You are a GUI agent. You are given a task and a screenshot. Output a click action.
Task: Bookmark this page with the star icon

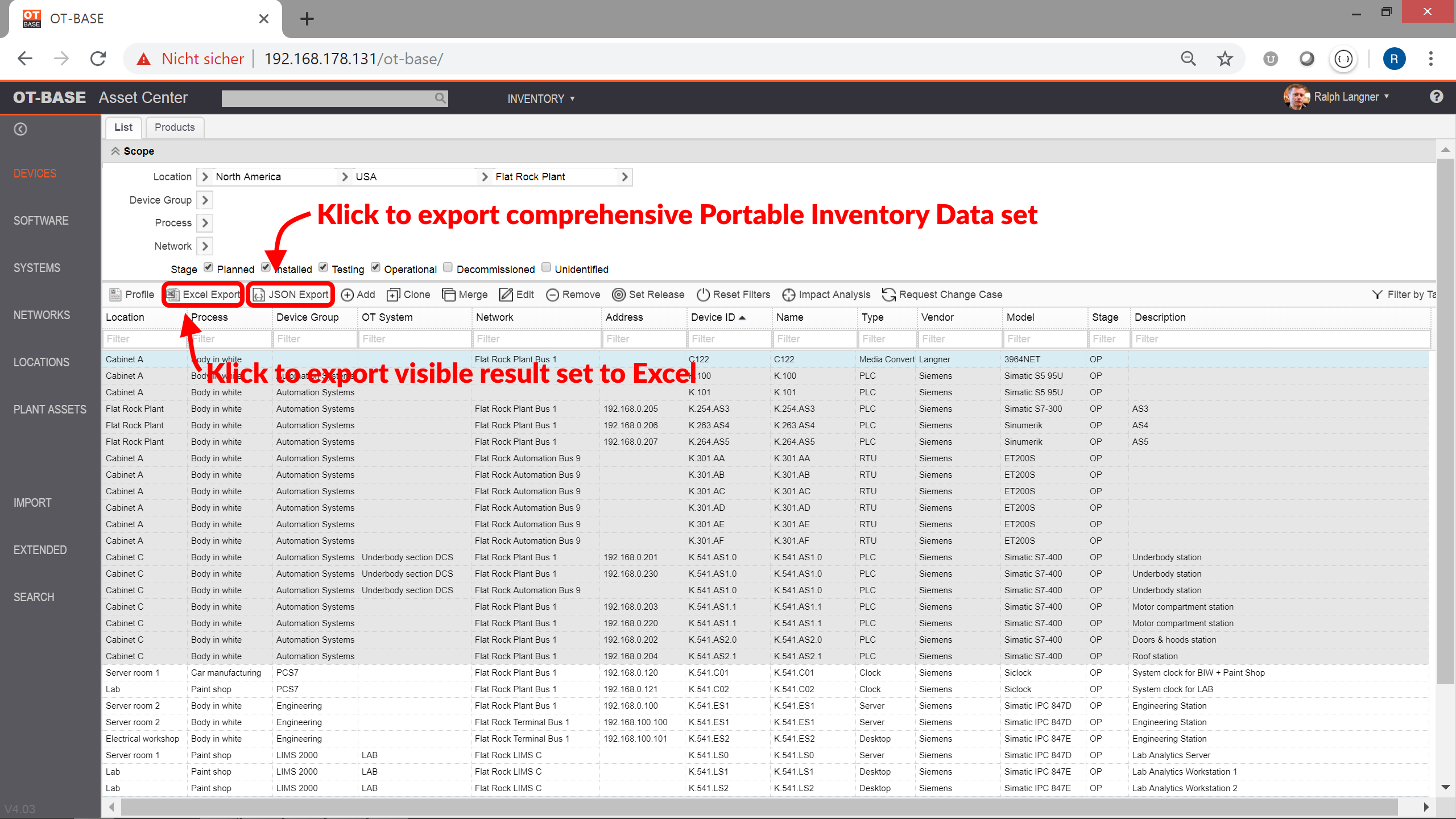tap(1225, 59)
